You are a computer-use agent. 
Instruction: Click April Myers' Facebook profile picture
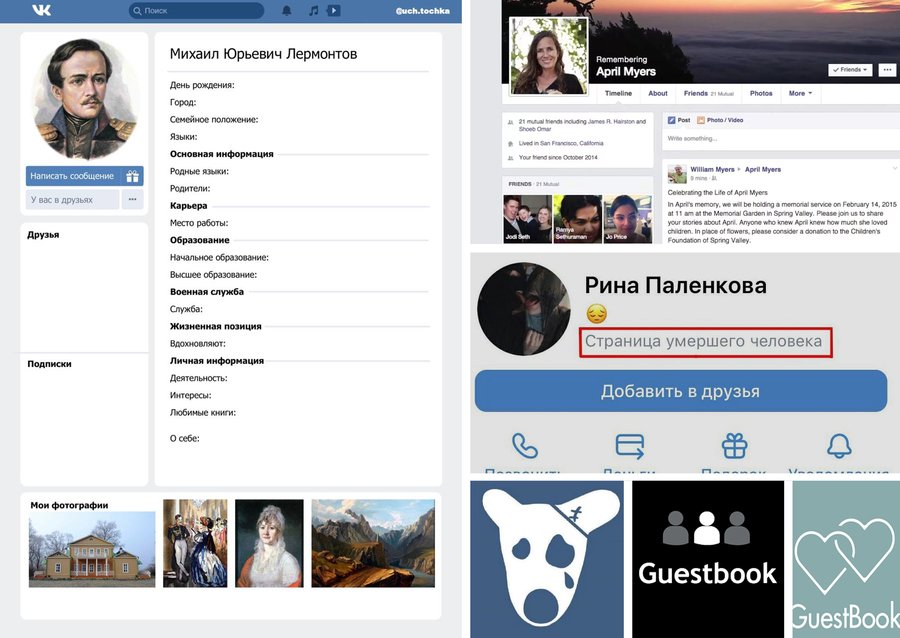(549, 56)
